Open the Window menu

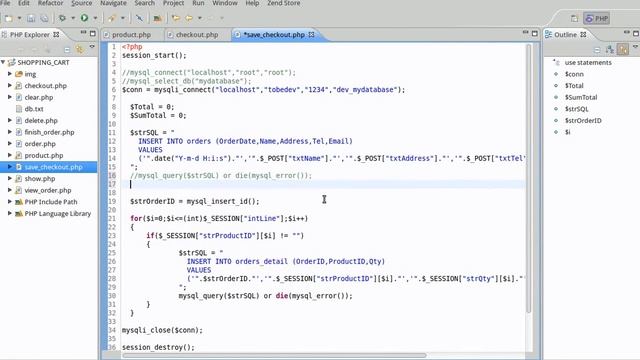click(224, 3)
